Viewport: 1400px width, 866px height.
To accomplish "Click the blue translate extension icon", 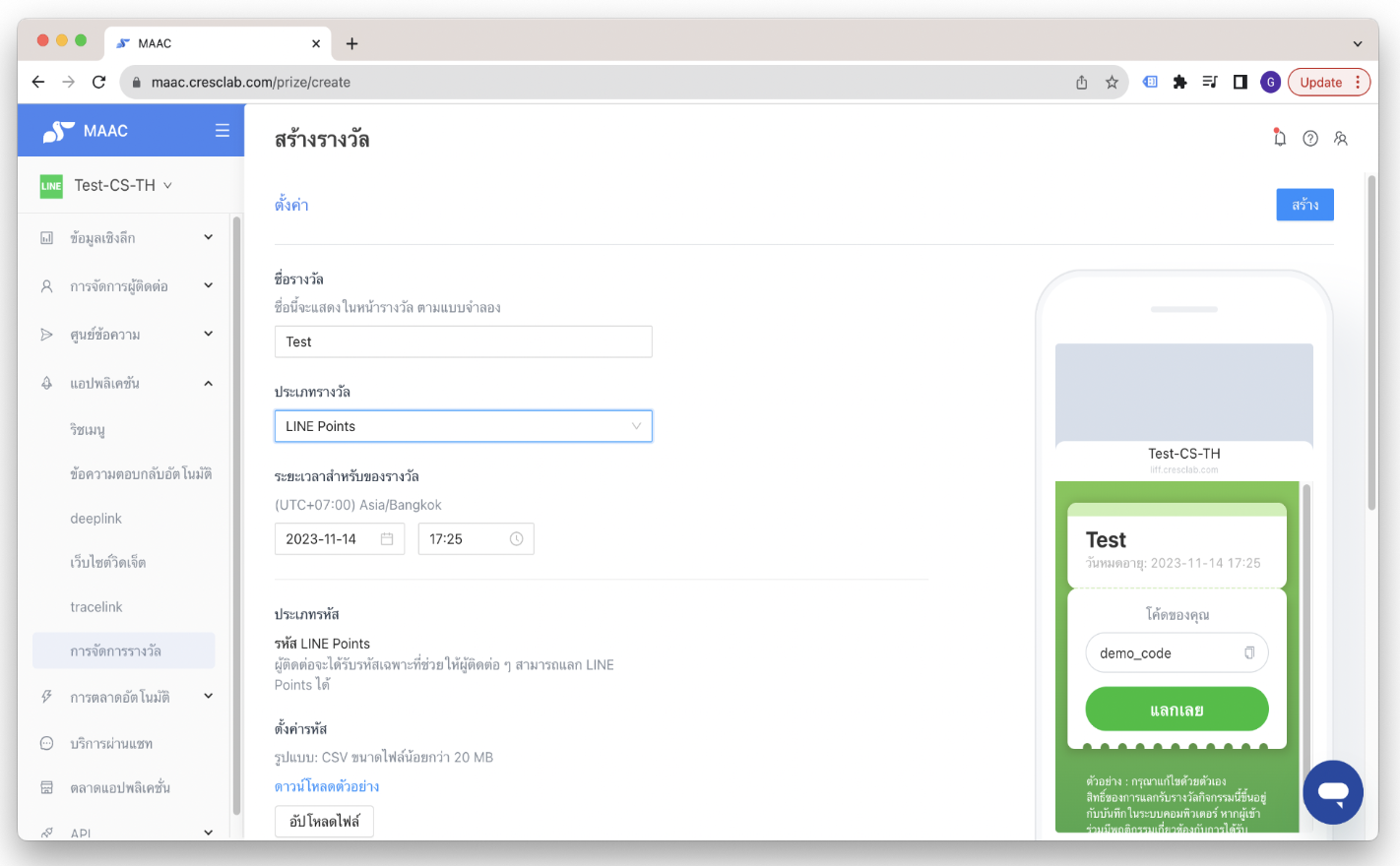I will coord(1149,83).
